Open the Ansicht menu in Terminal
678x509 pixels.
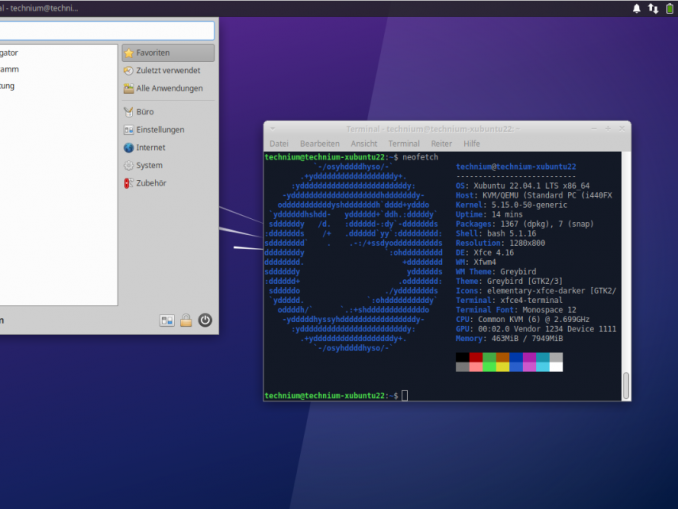(364, 144)
